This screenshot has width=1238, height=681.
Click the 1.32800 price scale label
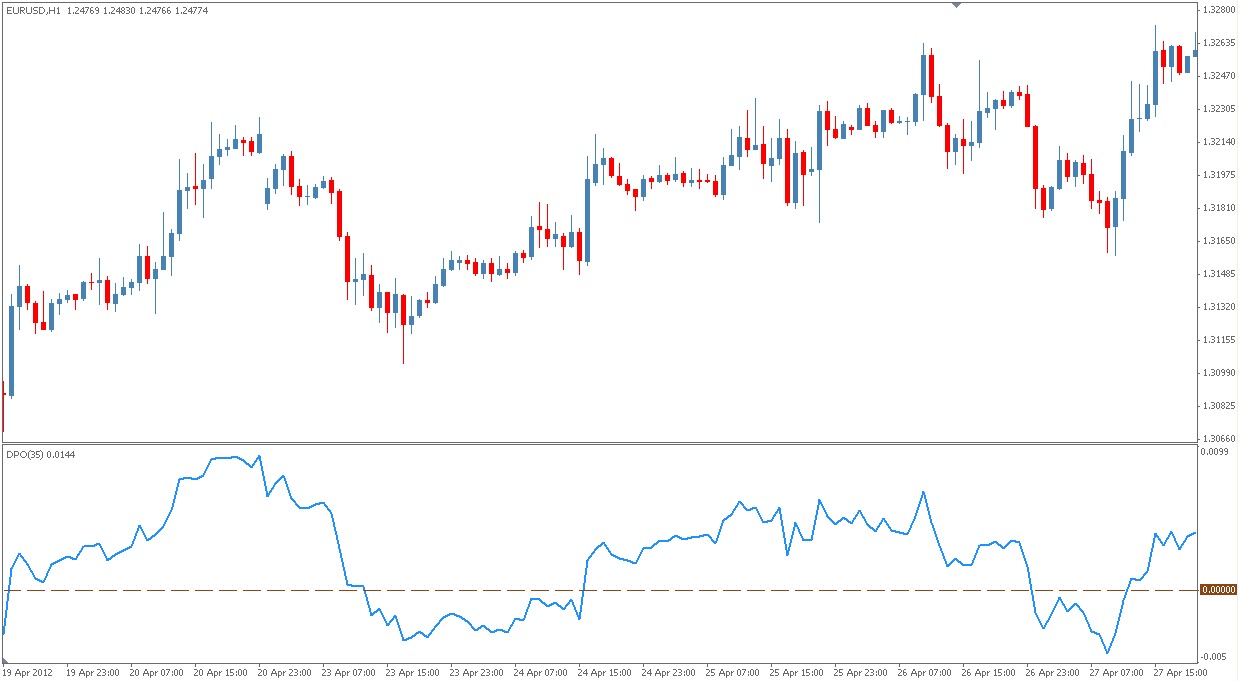pyautogui.click(x=1220, y=10)
